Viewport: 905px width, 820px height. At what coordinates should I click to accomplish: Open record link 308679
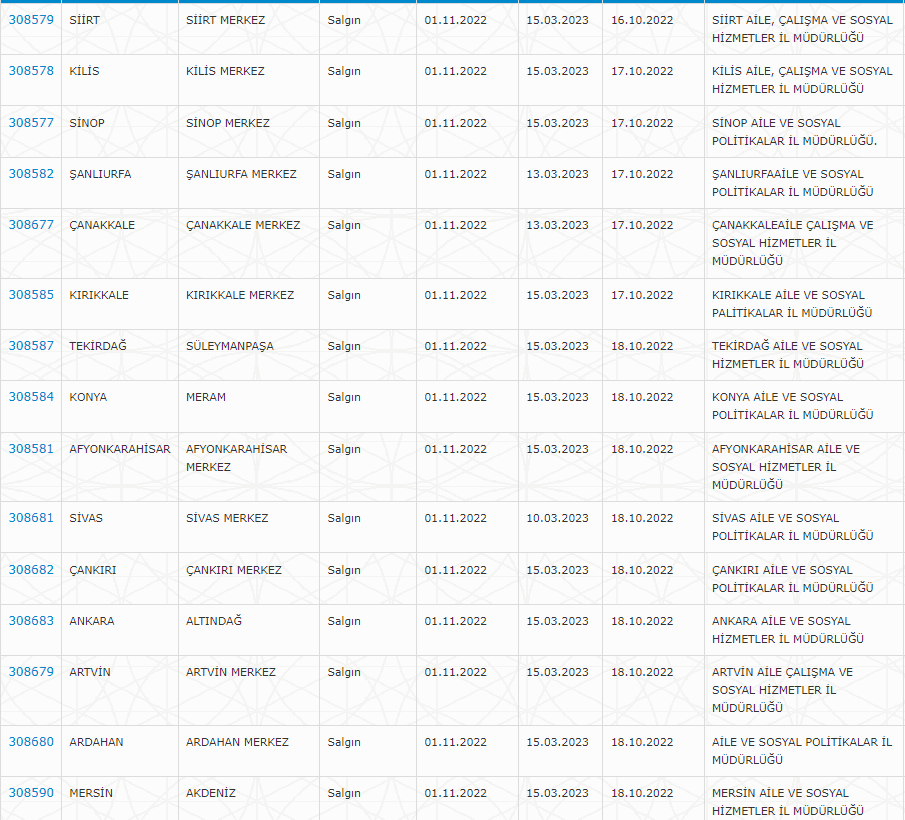point(31,672)
